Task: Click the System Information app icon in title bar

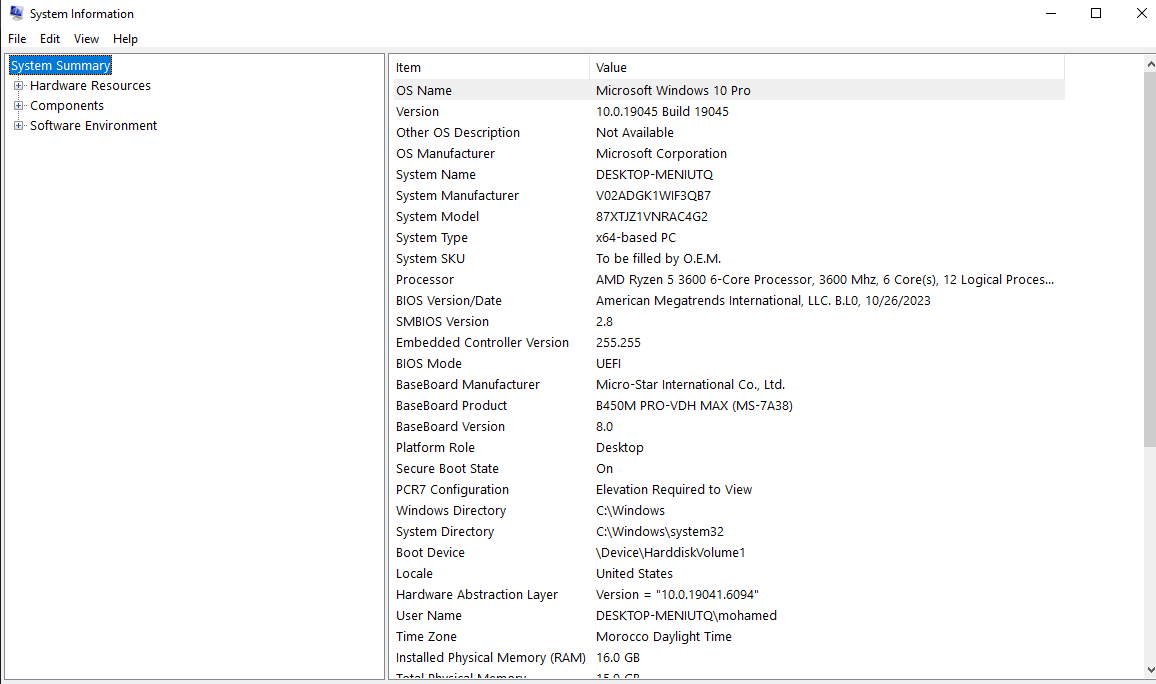Action: click(x=16, y=13)
